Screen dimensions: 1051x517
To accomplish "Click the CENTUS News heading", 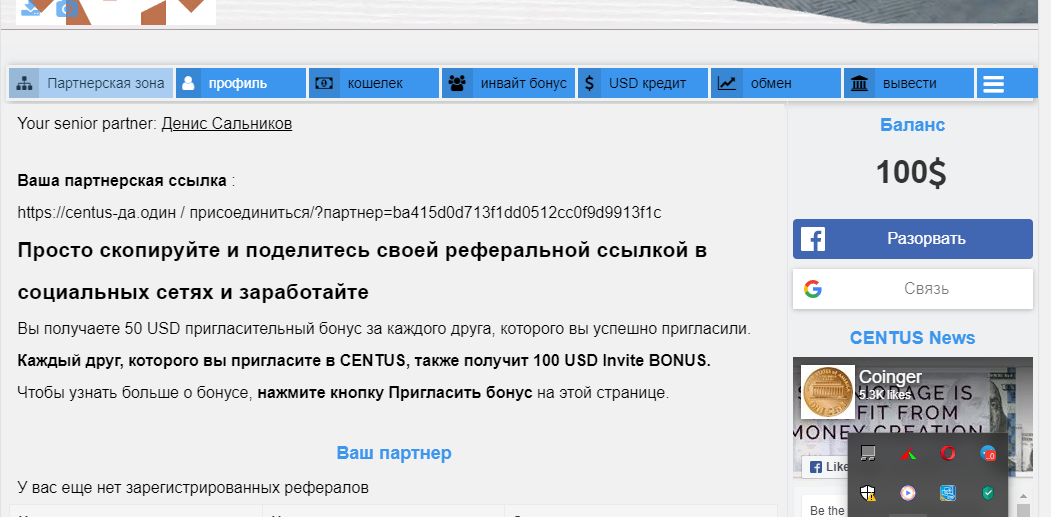I will click(x=912, y=337).
